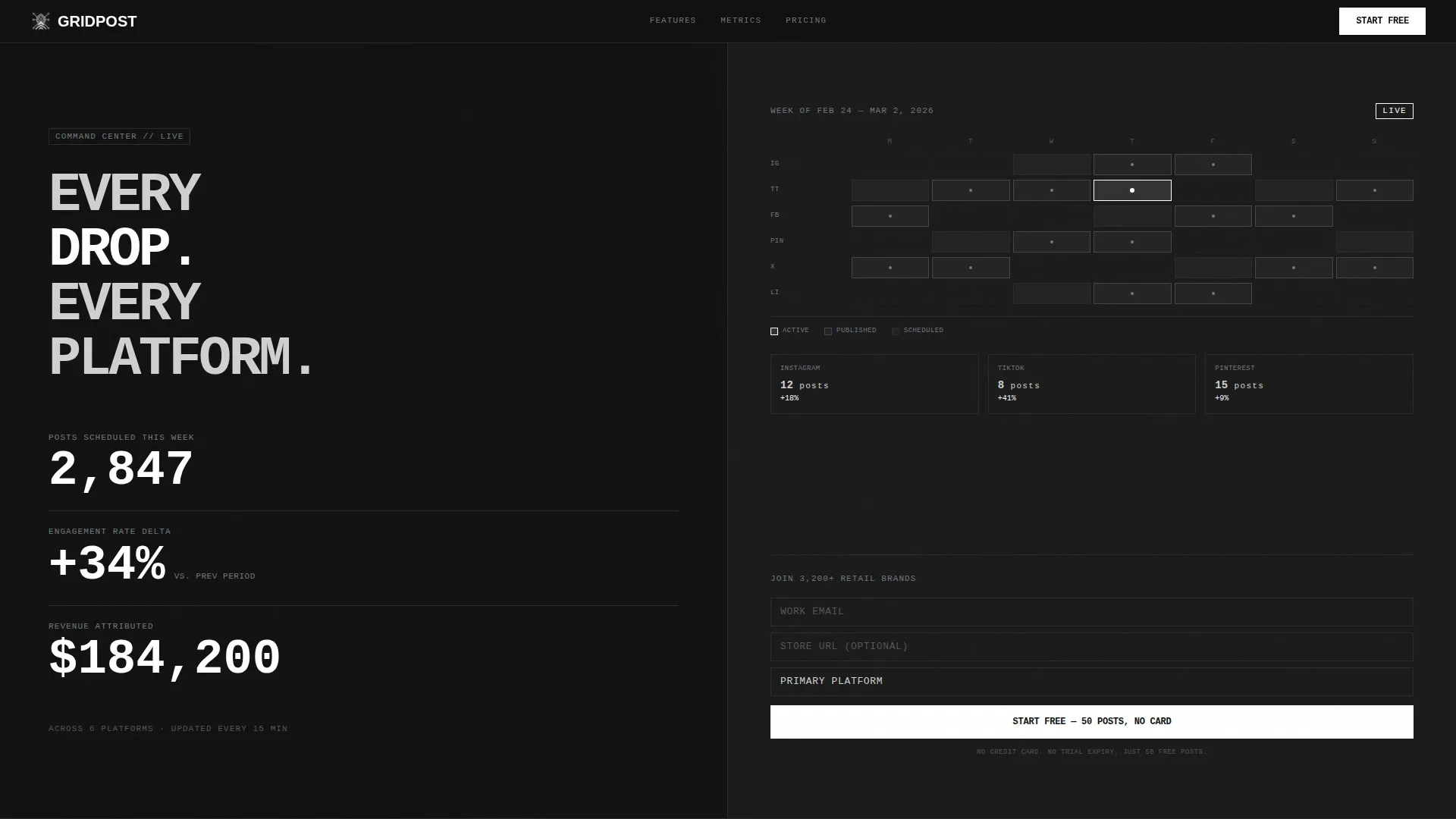Open the Instagram Friday post slot

(x=1213, y=165)
